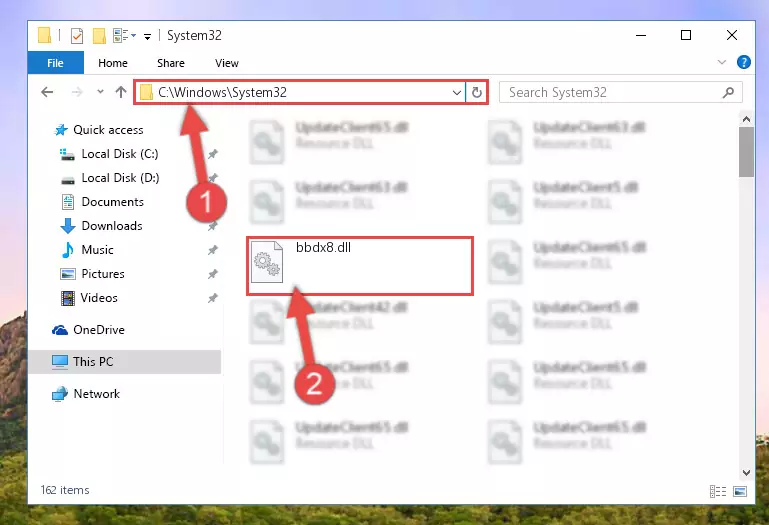Image resolution: width=769 pixels, height=525 pixels.
Task: Select OneDrive in the navigation pane
Action: coord(99,330)
